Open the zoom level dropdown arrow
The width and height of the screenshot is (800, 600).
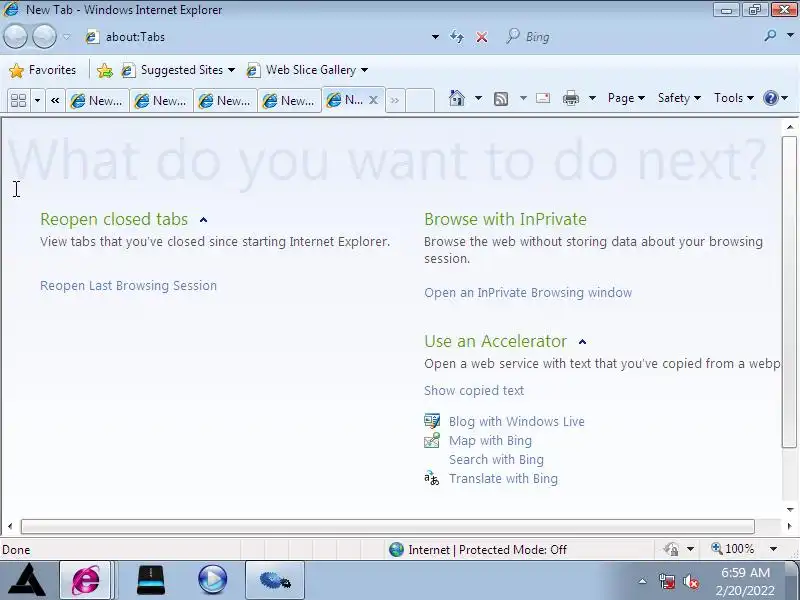pos(773,549)
